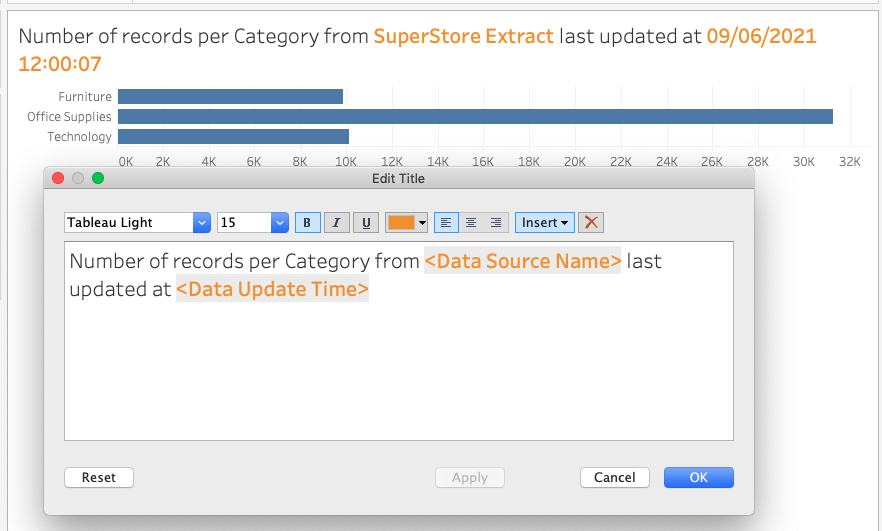882x531 pixels.
Task: Open the Insert field menu
Action: pos(544,223)
